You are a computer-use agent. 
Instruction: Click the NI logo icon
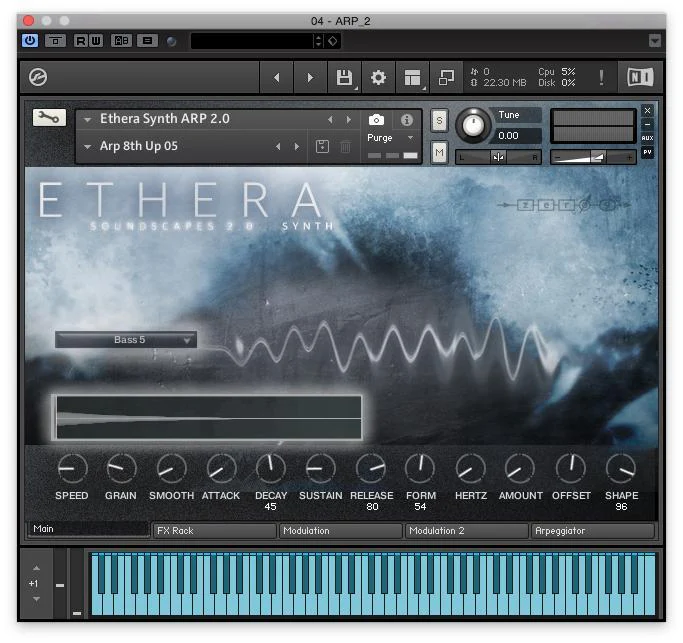click(640, 77)
